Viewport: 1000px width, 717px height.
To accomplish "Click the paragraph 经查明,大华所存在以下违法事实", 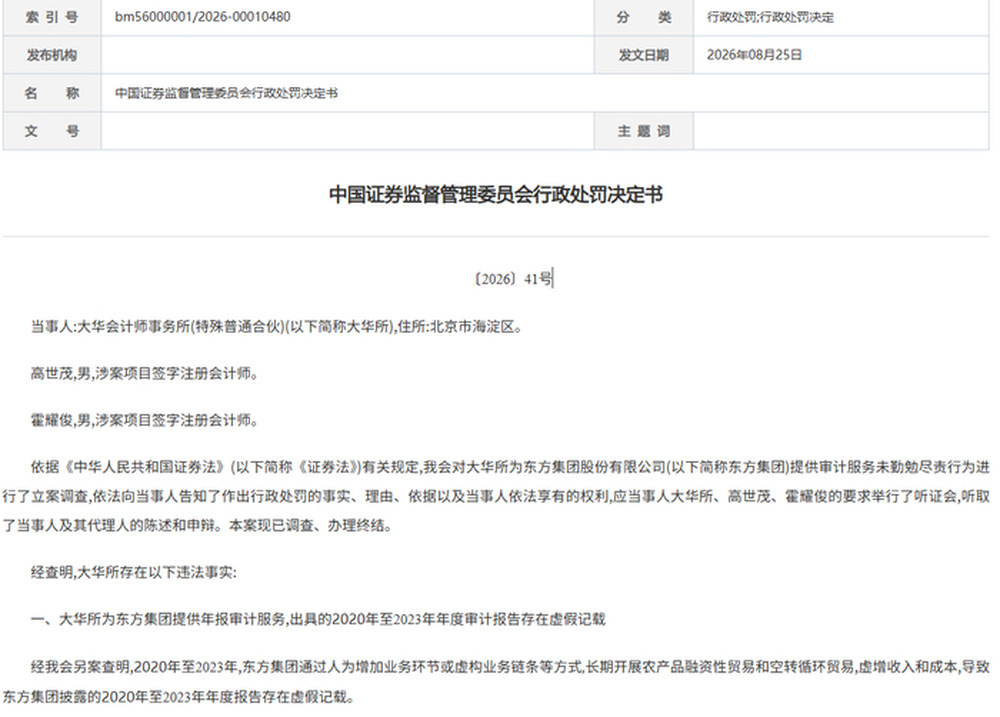I will point(133,572).
